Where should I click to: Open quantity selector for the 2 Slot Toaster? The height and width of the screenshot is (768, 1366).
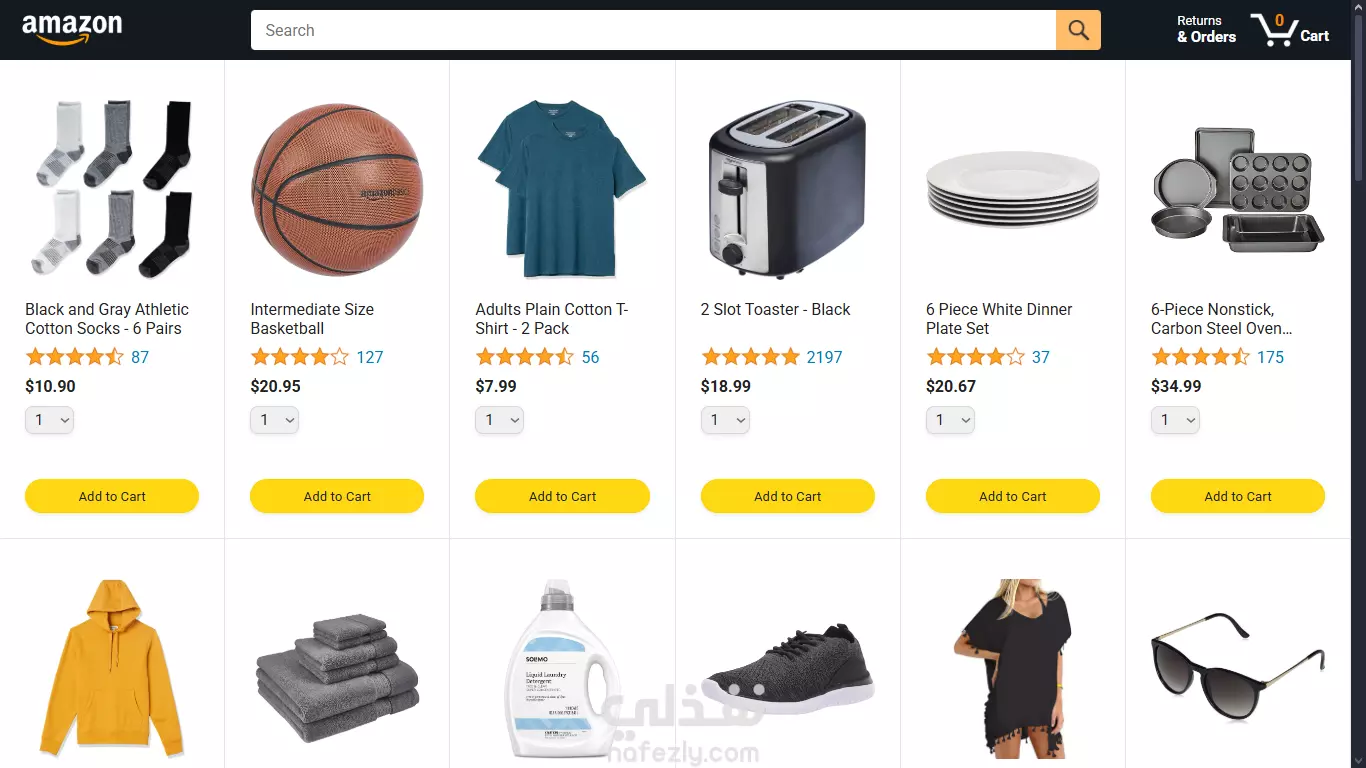pos(725,420)
